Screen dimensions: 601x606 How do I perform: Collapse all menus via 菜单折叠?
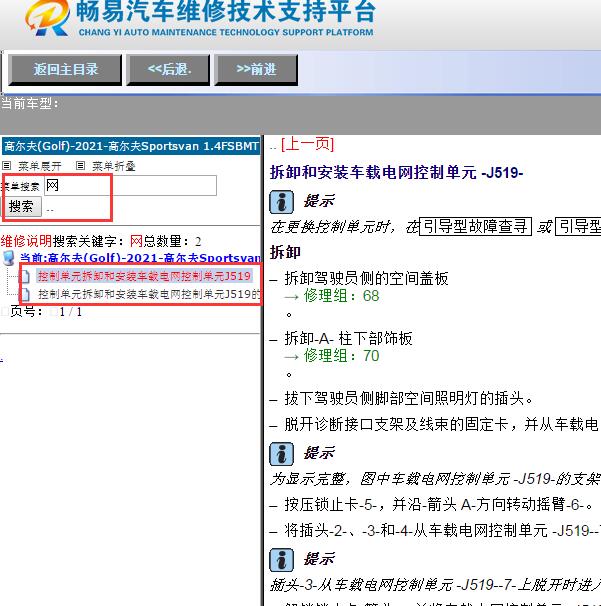tap(114, 166)
